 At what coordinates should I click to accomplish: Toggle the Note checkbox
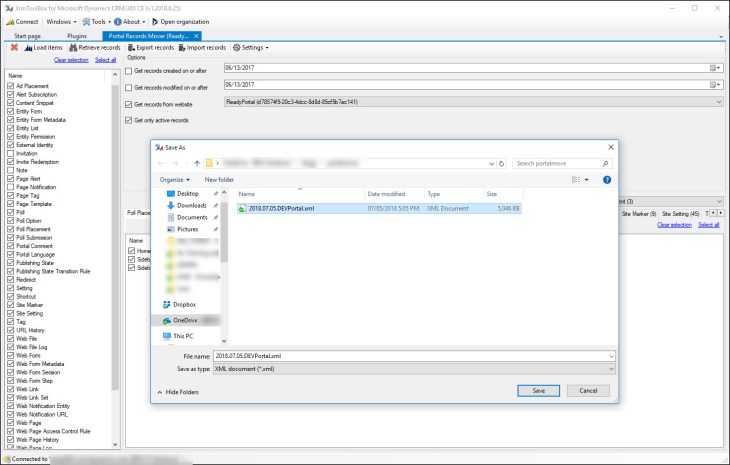click(x=11, y=170)
